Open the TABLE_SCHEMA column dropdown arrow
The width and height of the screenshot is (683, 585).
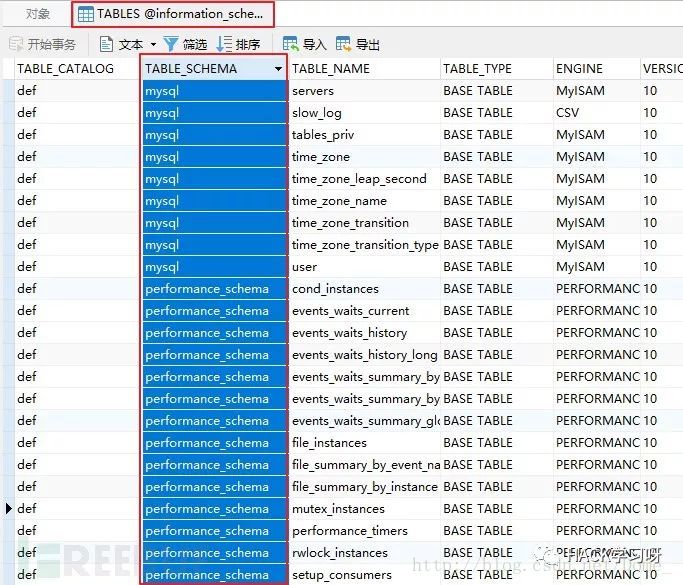click(x=278, y=69)
